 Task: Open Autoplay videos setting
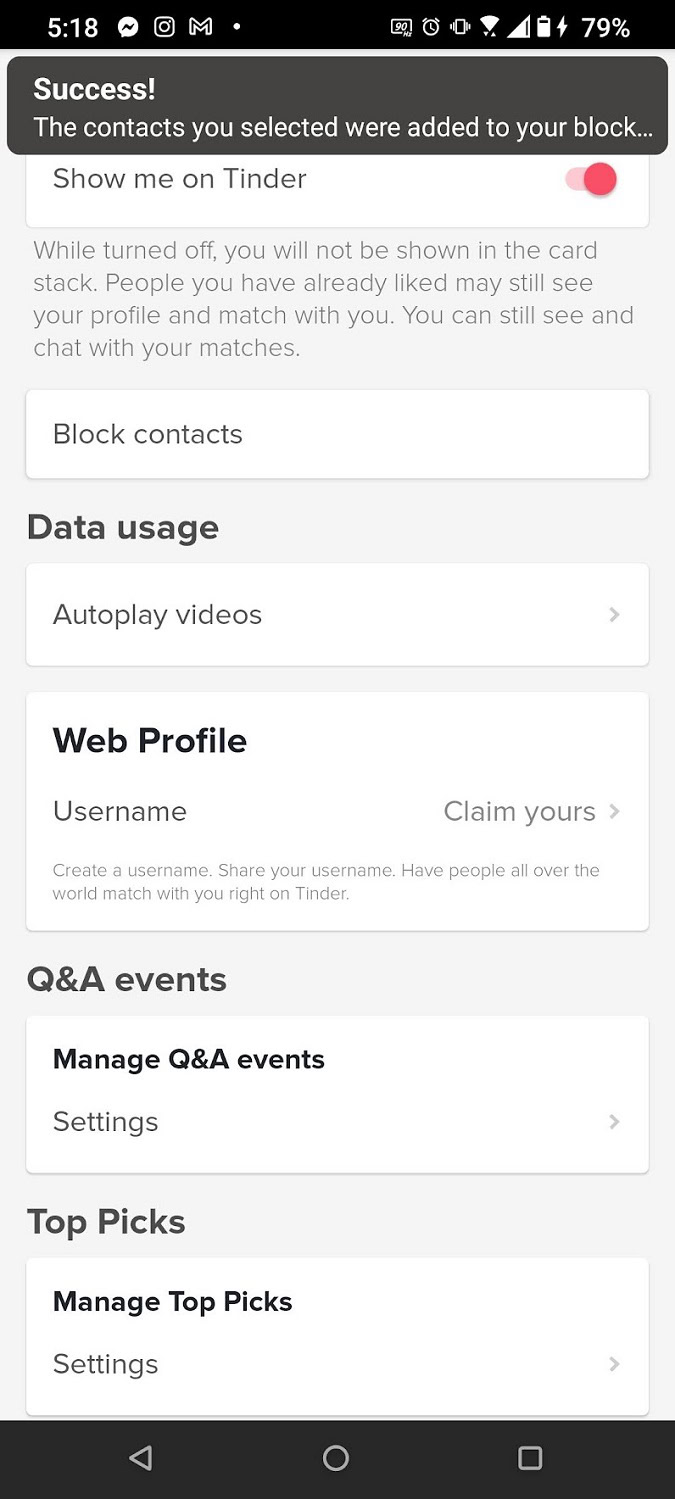(157, 614)
